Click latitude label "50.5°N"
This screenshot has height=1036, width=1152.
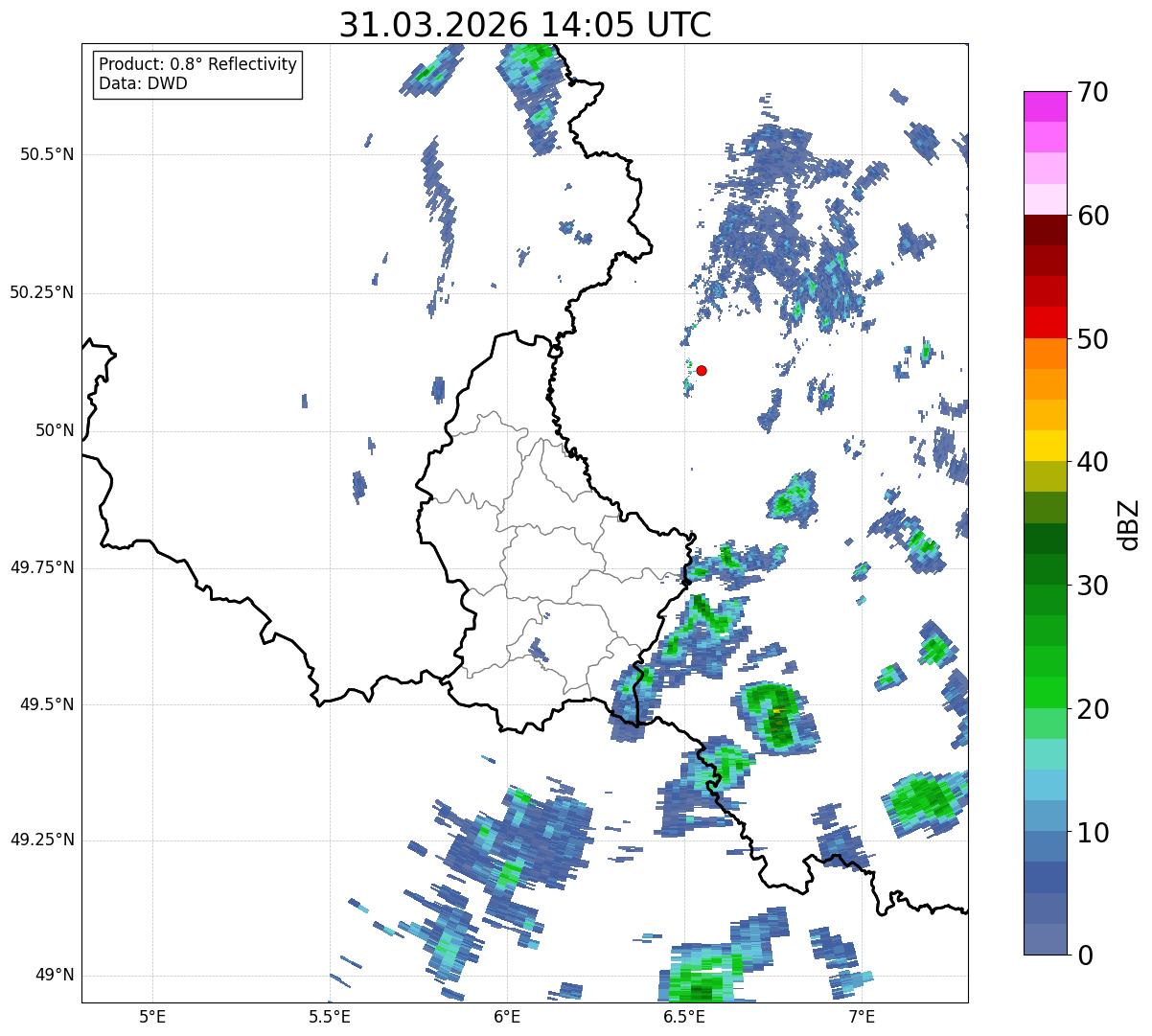point(47,154)
